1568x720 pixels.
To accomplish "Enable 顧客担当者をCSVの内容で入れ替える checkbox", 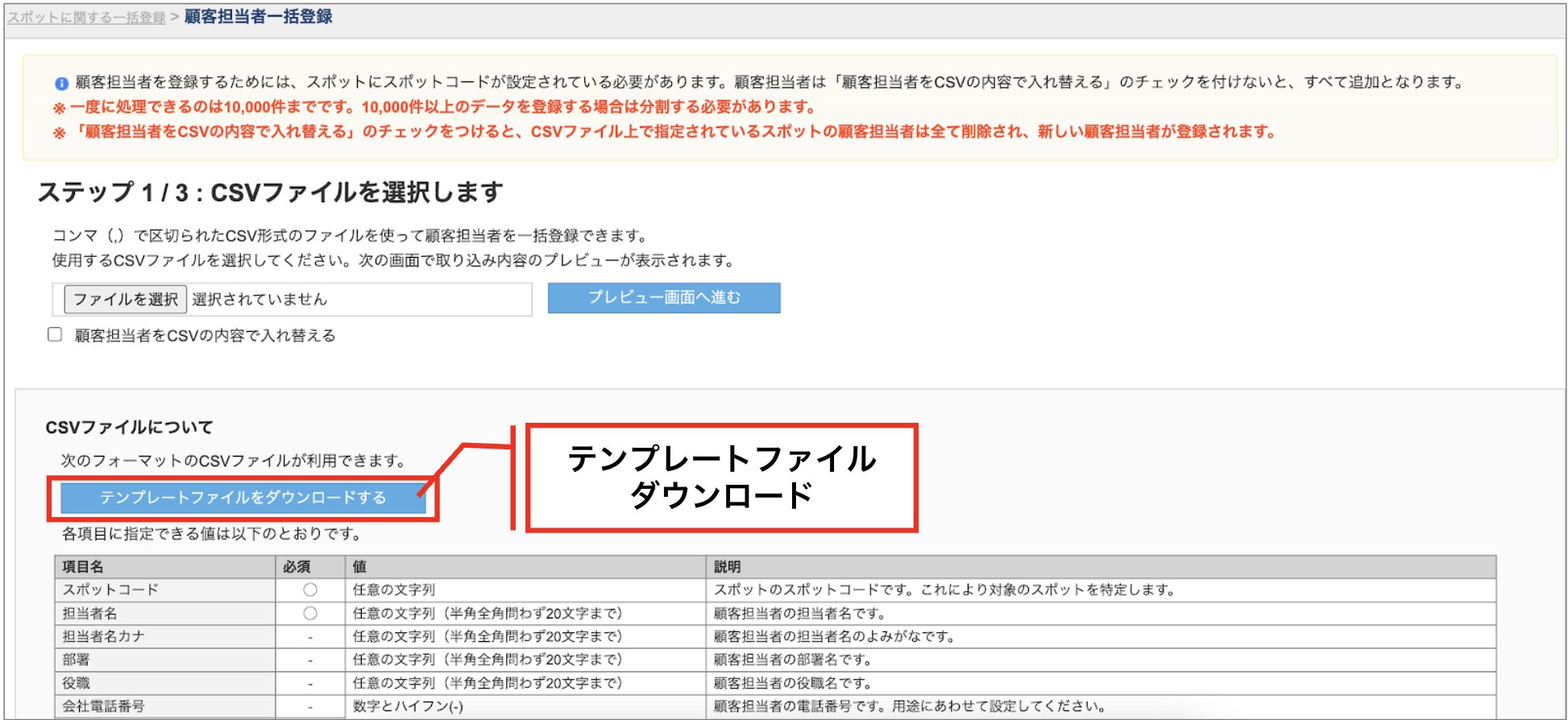I will point(55,334).
